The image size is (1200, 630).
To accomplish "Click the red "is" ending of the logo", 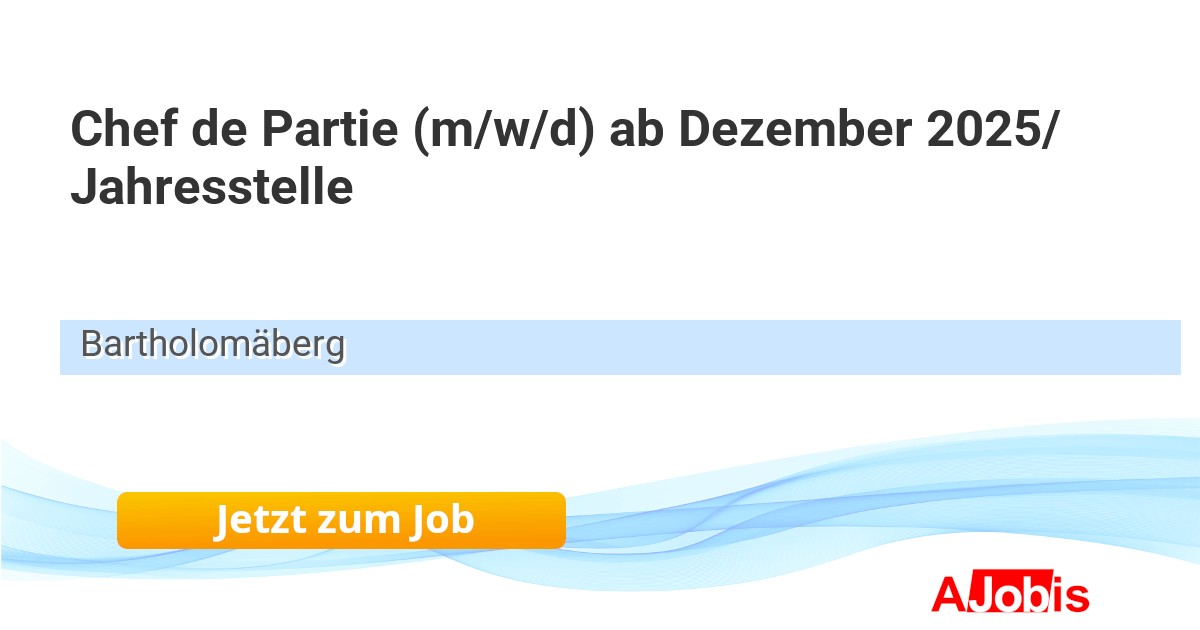I will pyautogui.click(x=1069, y=594).
